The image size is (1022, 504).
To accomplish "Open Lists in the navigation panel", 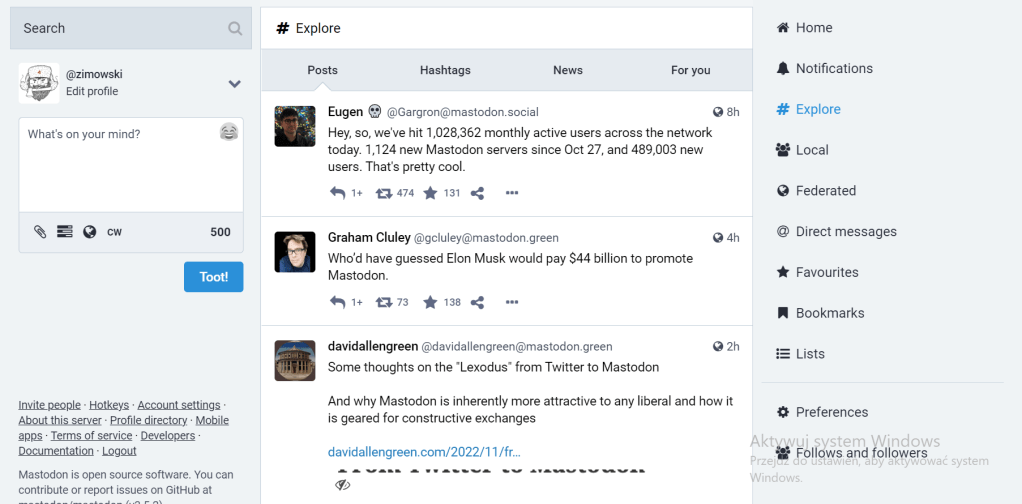I will pyautogui.click(x=809, y=354).
